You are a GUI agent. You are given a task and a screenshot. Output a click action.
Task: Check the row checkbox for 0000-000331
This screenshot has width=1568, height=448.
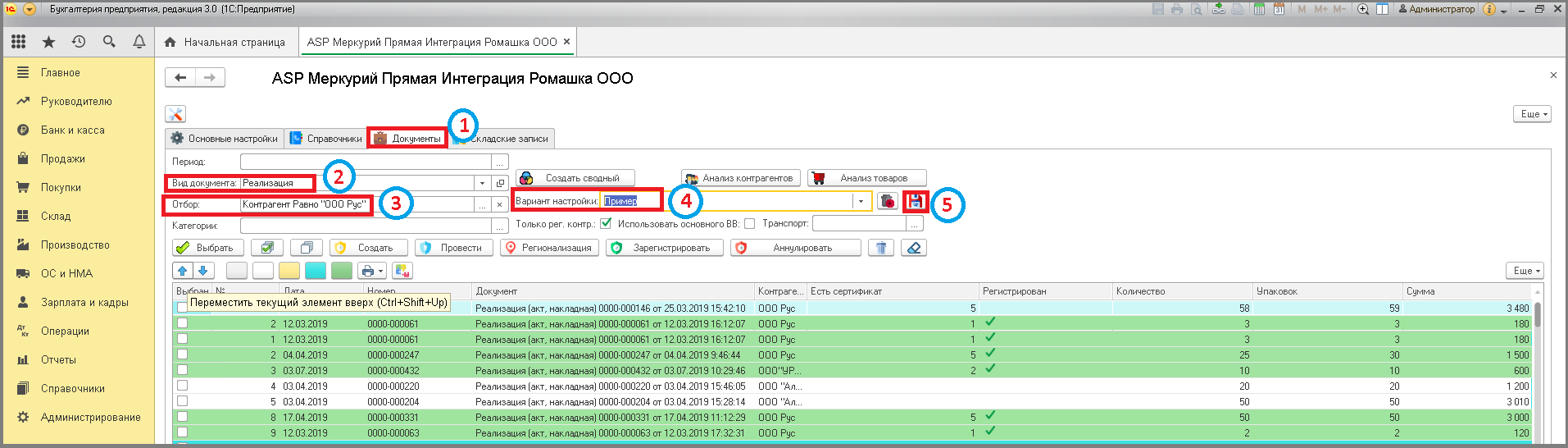point(182,417)
